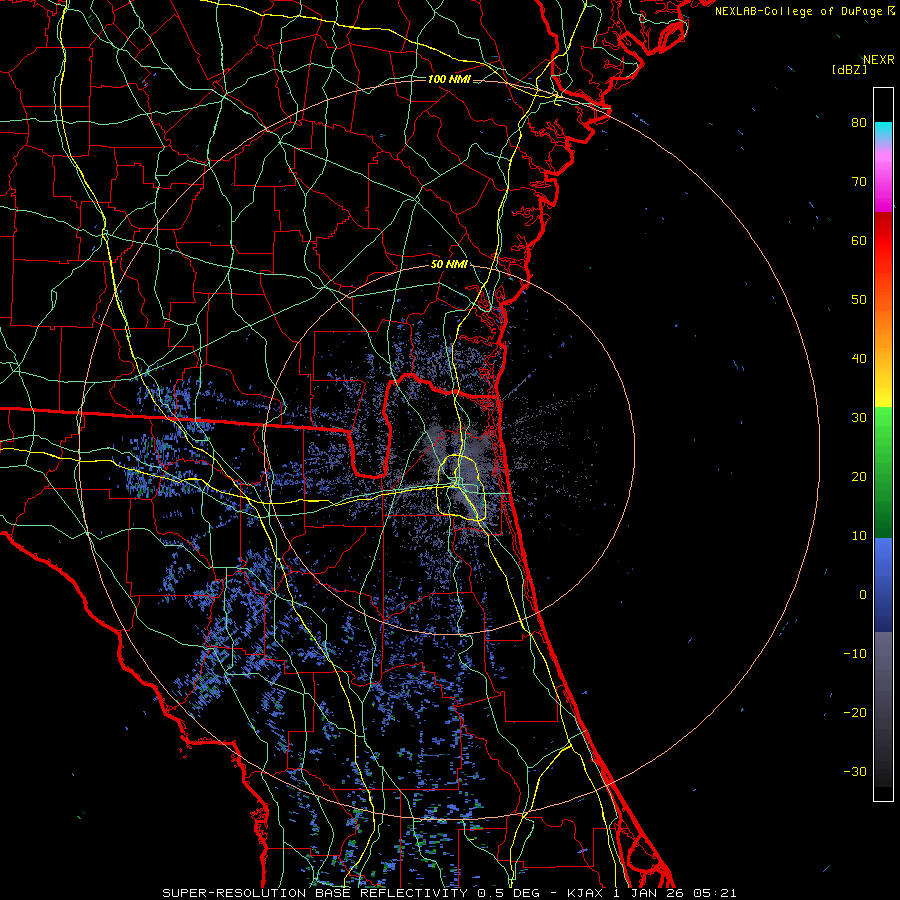Click the cyan segment at the color bar top
Screen dimensions: 900x900
tap(883, 131)
